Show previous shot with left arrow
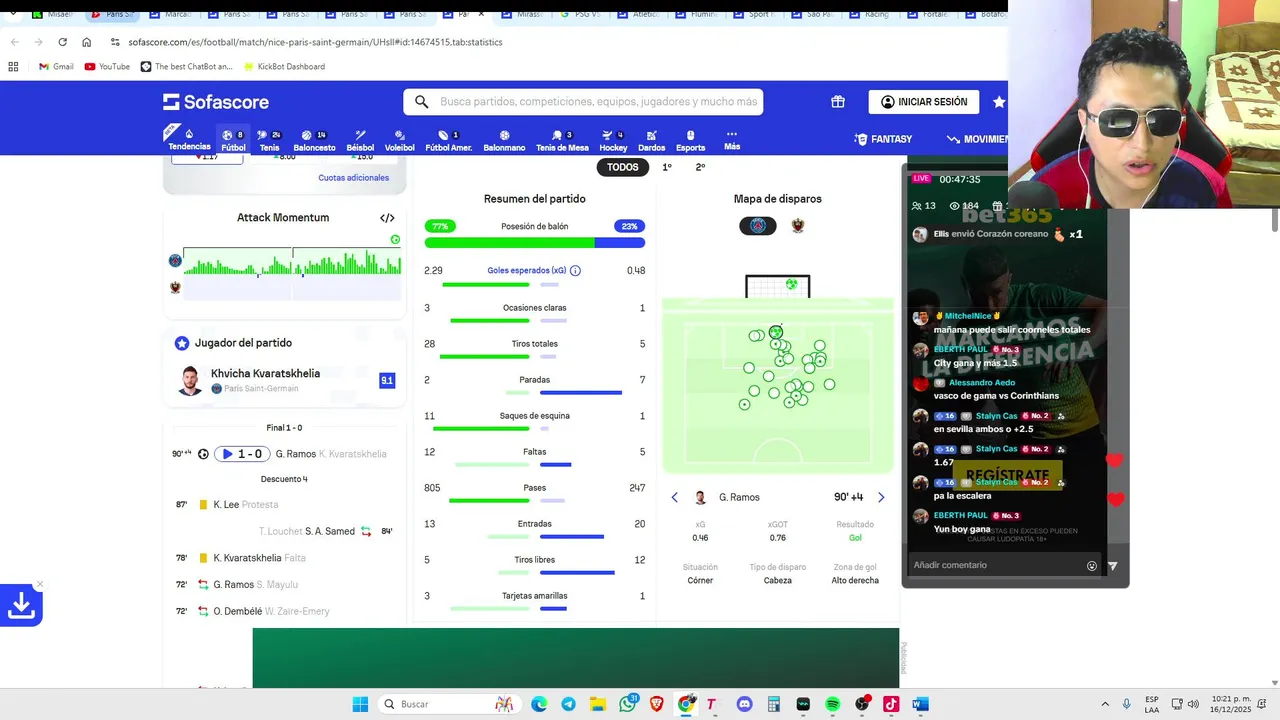 point(674,497)
